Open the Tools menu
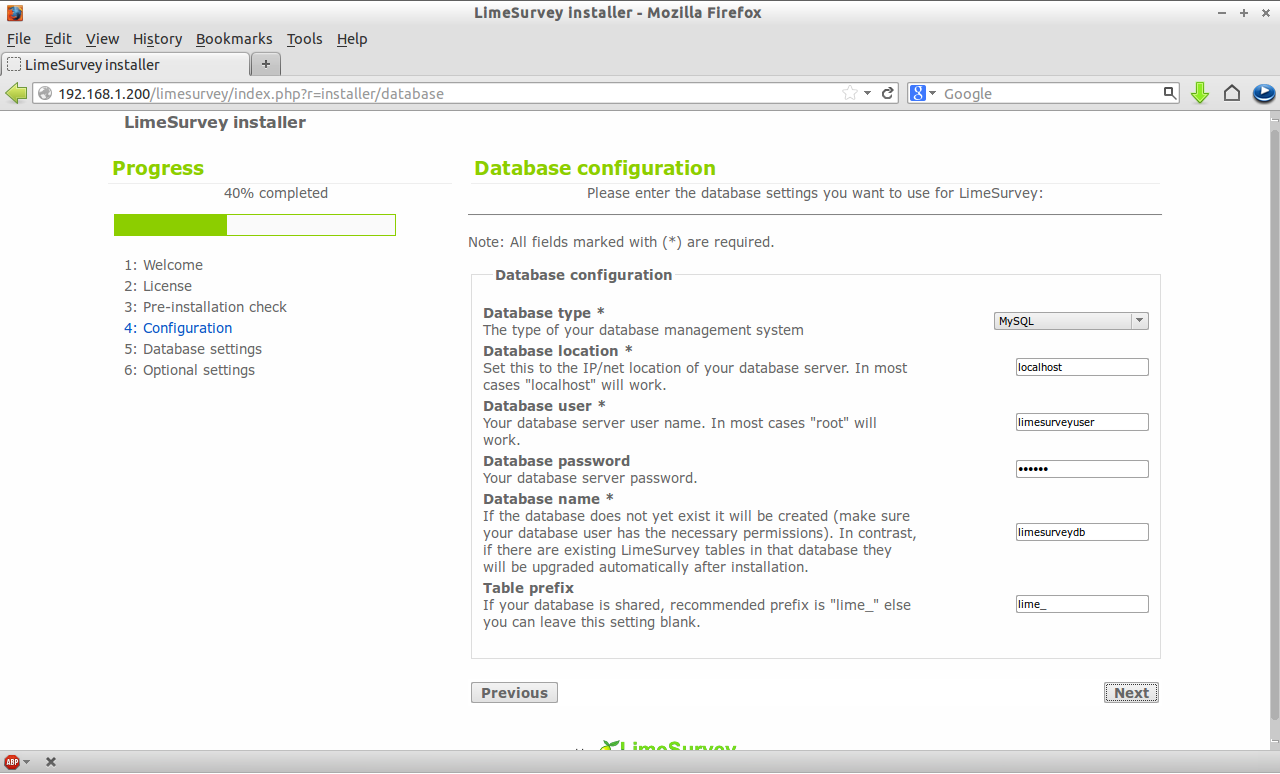 click(304, 39)
